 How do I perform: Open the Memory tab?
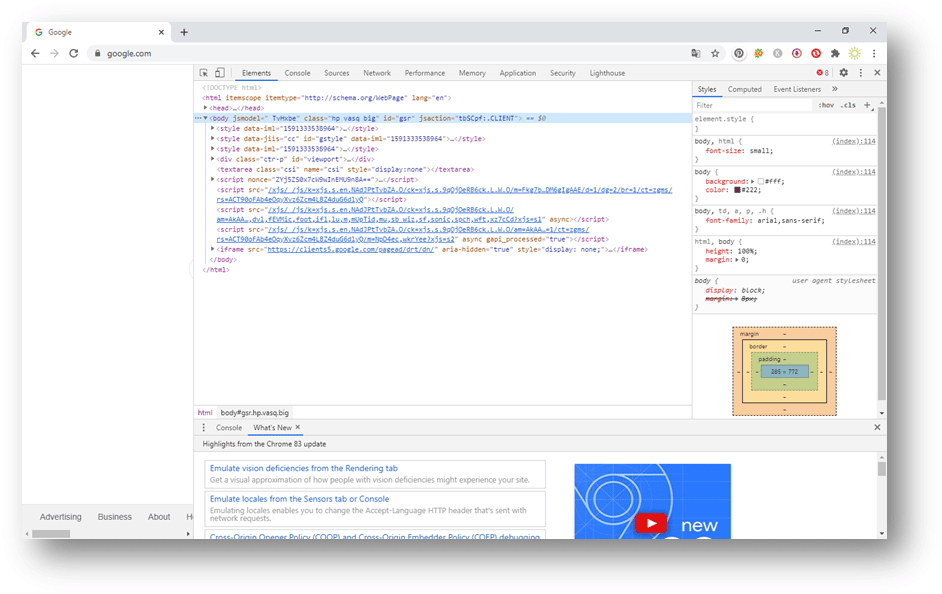click(x=472, y=73)
